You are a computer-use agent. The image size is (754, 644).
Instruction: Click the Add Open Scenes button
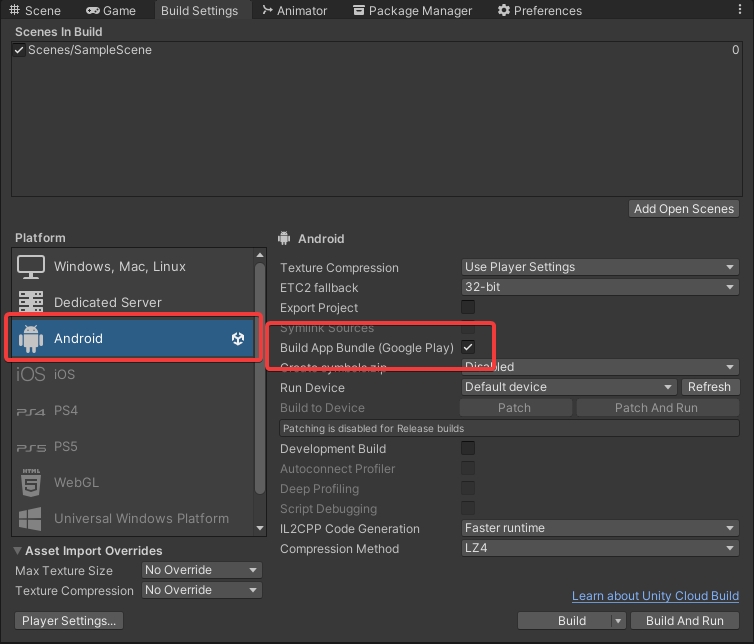(684, 209)
